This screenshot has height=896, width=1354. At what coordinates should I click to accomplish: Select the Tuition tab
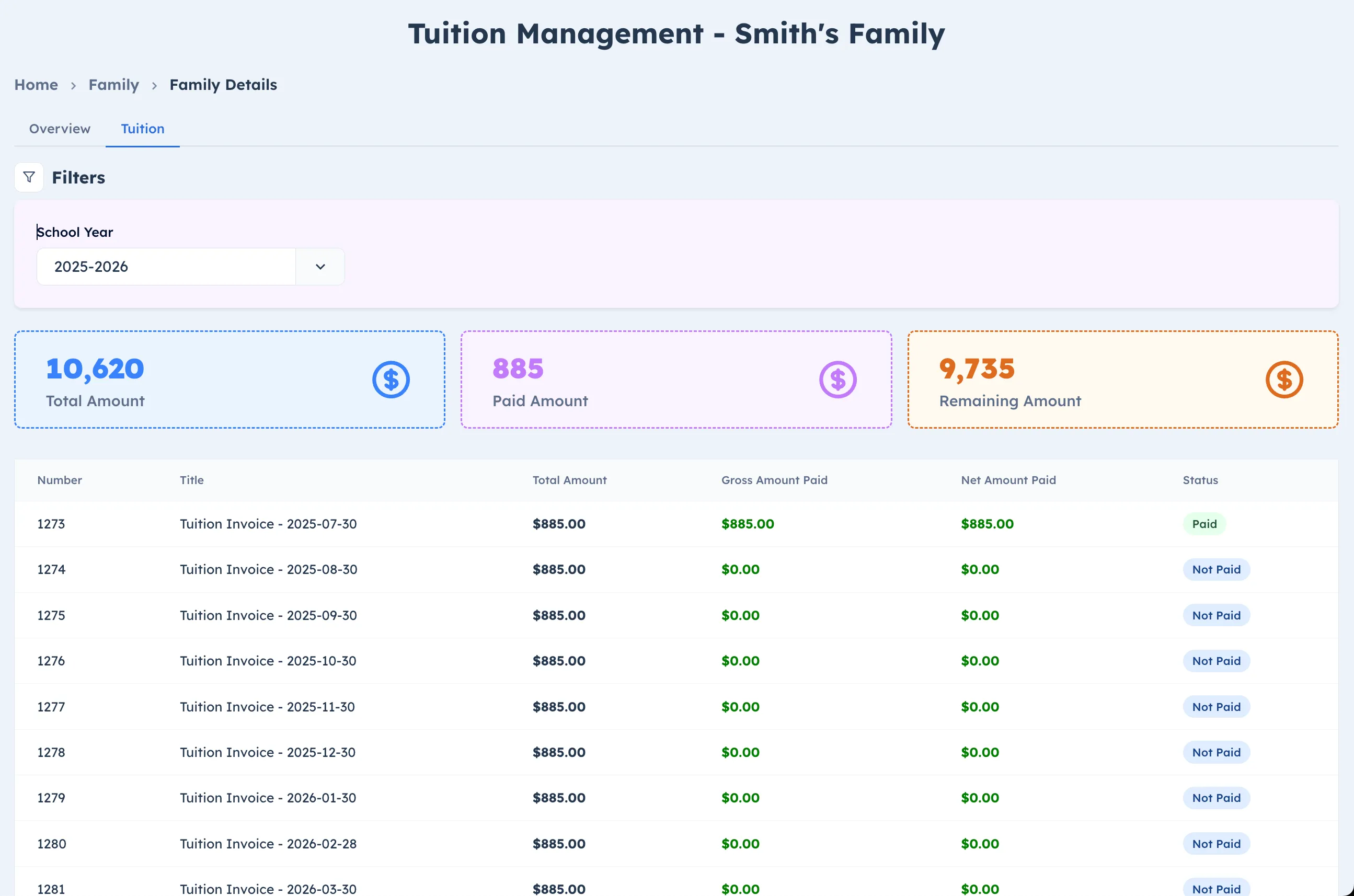tap(142, 129)
